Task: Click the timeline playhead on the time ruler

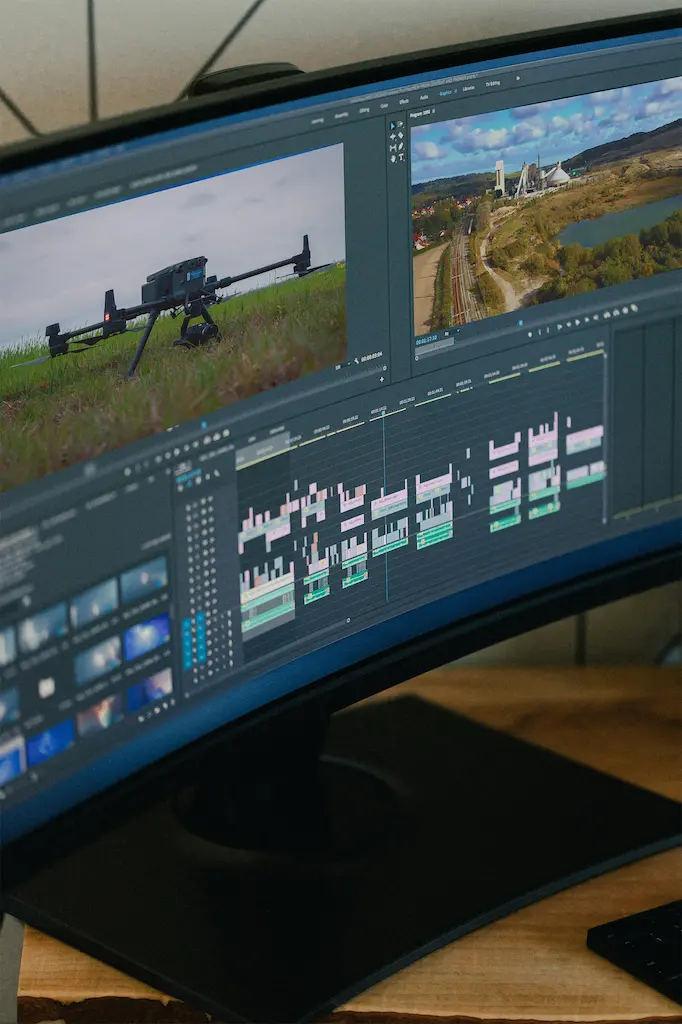Action: (383, 413)
